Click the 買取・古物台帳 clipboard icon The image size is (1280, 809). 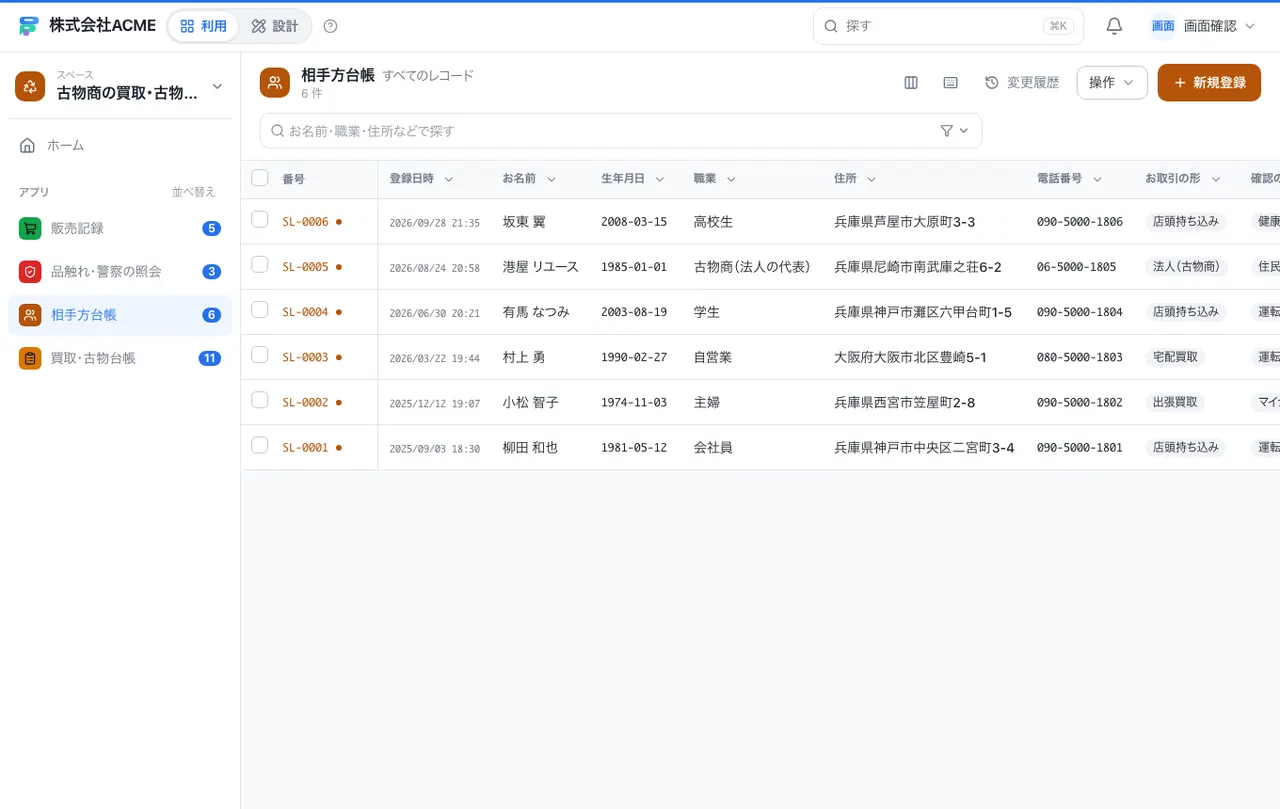tap(30, 358)
